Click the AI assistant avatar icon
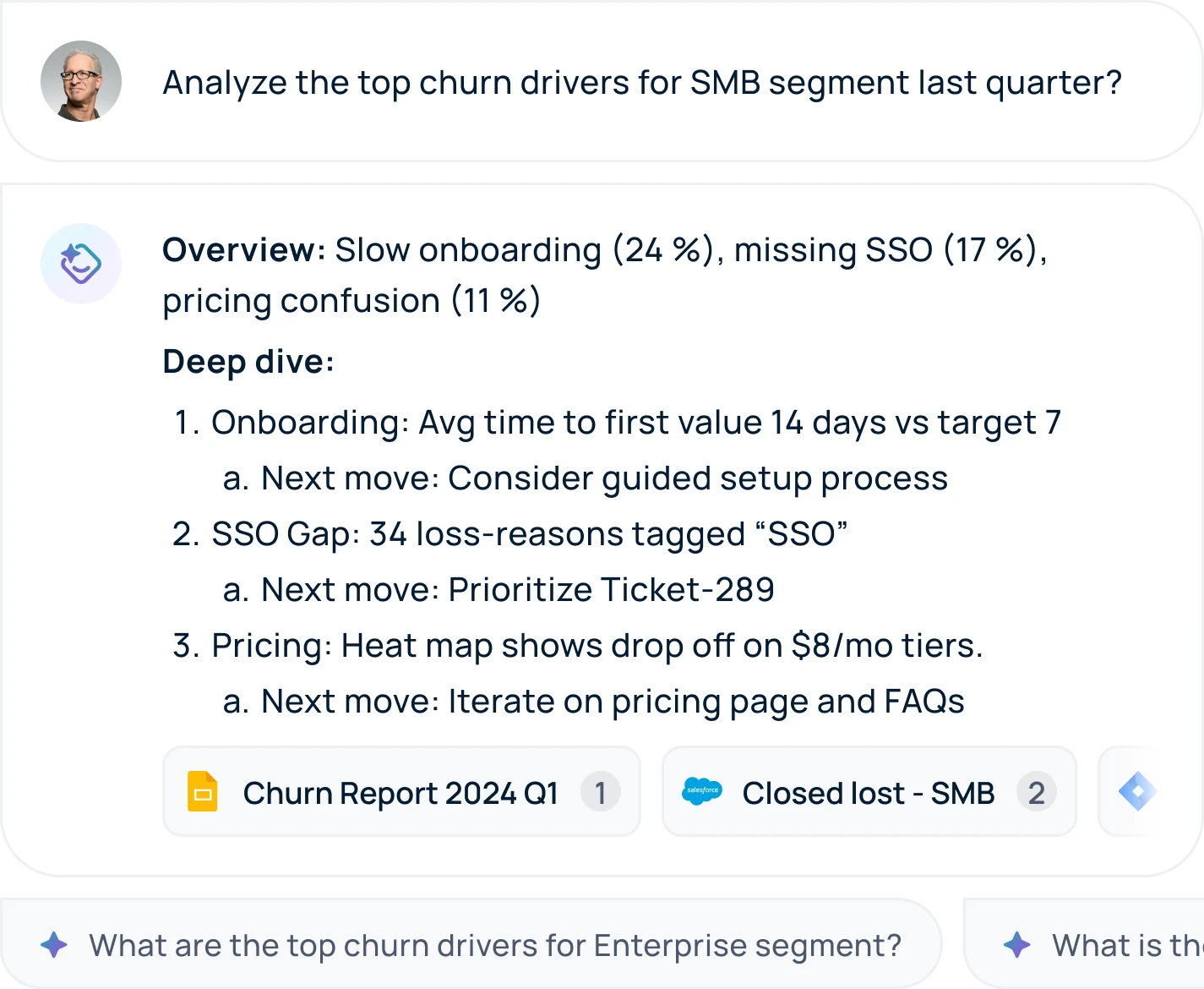 81,264
